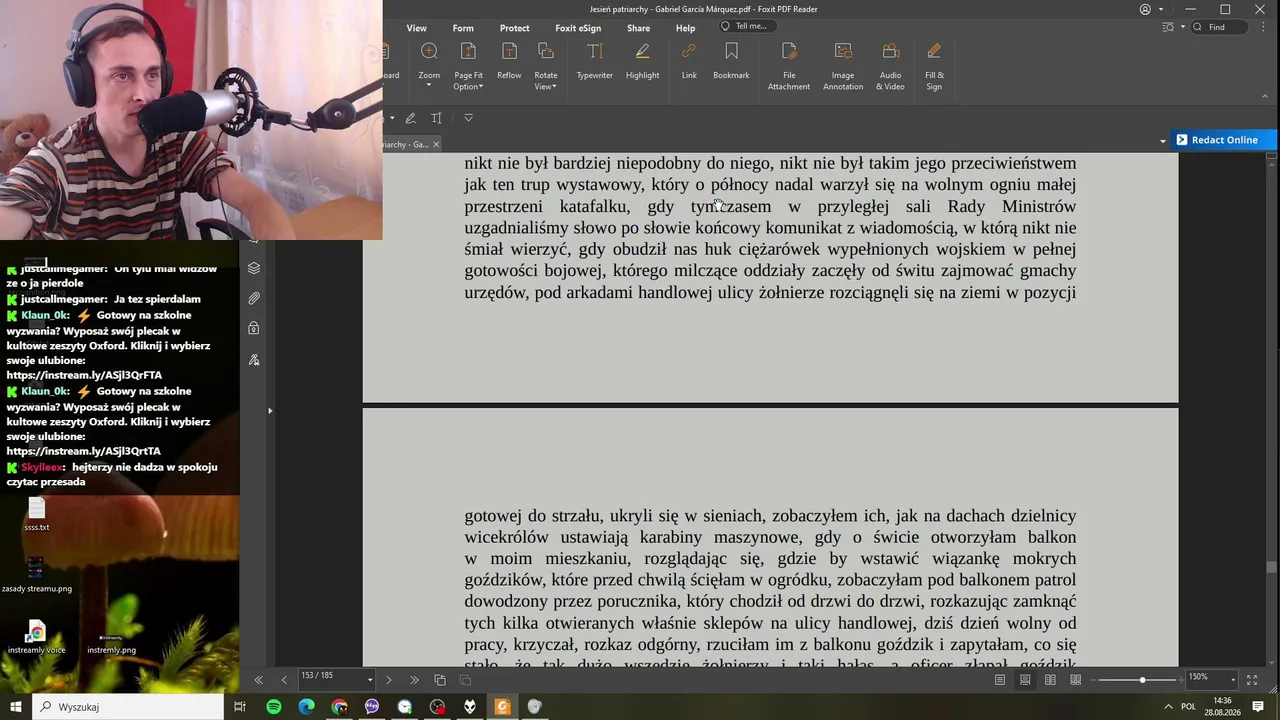Open the Windows Start menu
Image resolution: width=1280 pixels, height=720 pixels.
click(16, 707)
